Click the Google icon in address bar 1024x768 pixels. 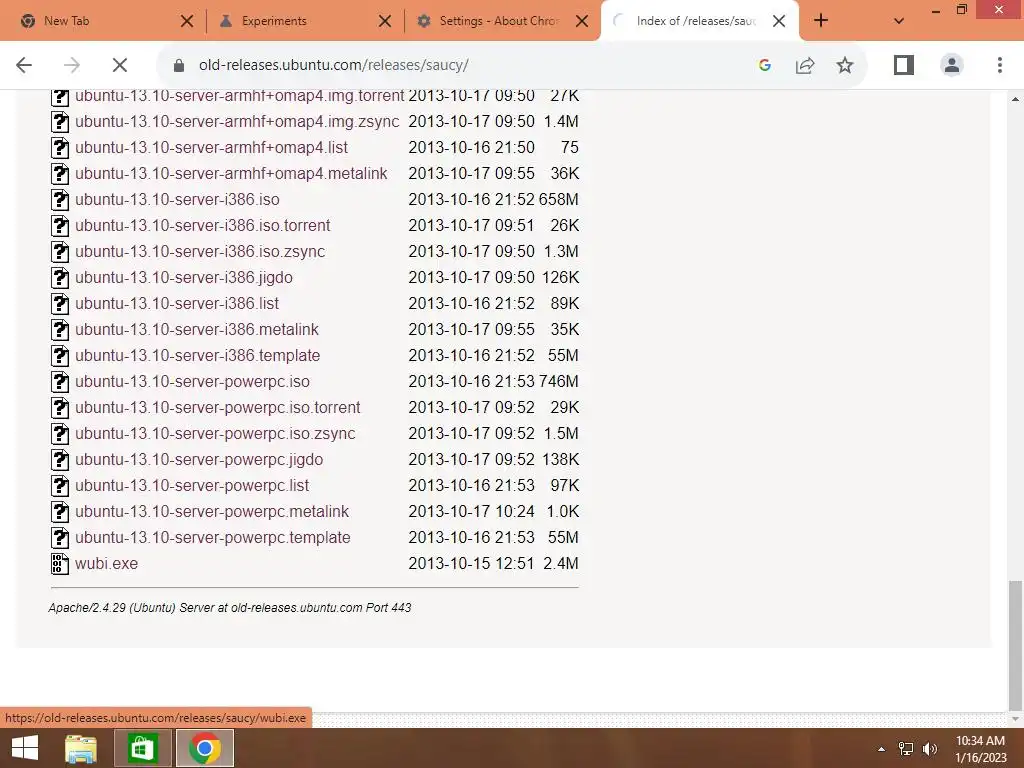pos(765,65)
